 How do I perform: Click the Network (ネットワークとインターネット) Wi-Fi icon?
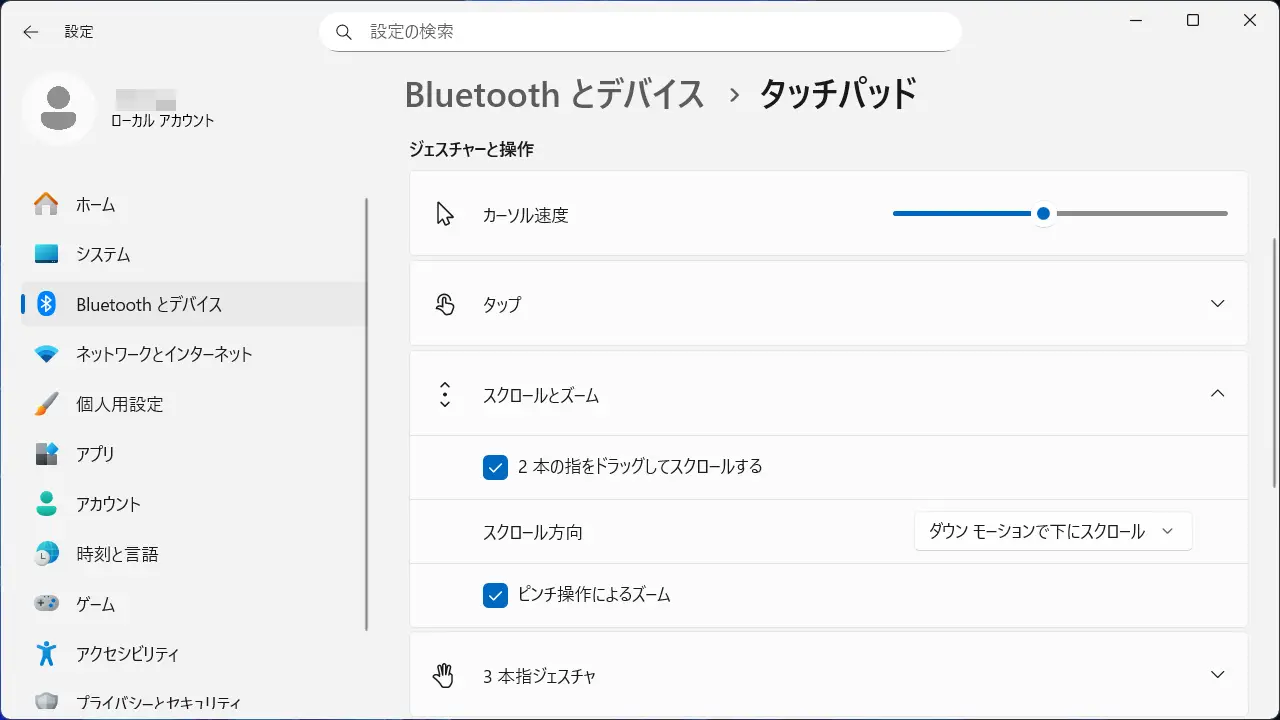tap(46, 354)
